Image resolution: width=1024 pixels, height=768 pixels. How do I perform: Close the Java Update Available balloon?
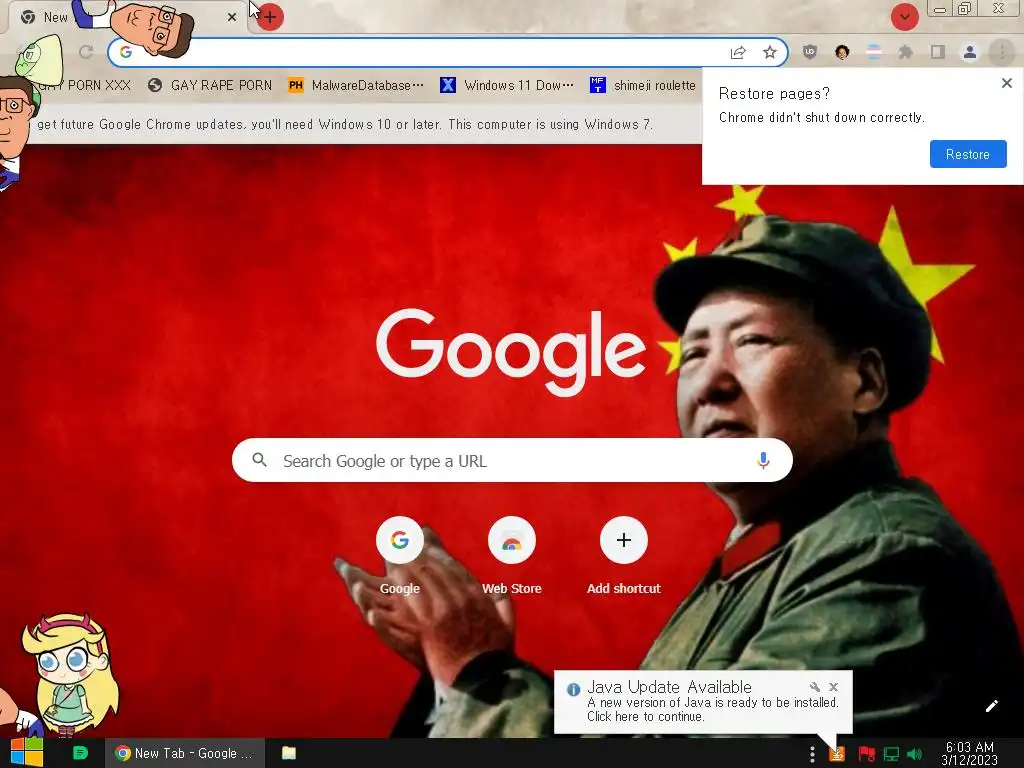pos(833,687)
